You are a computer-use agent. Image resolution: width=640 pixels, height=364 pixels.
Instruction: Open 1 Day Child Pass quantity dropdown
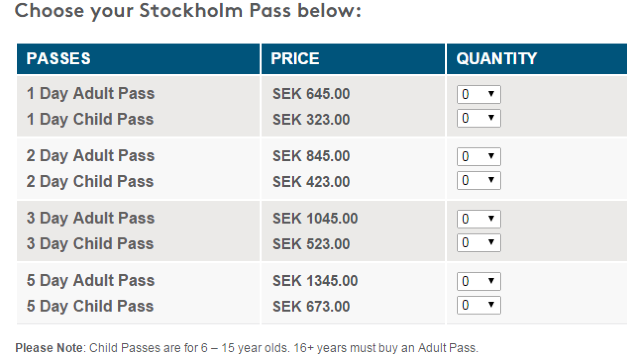click(478, 118)
